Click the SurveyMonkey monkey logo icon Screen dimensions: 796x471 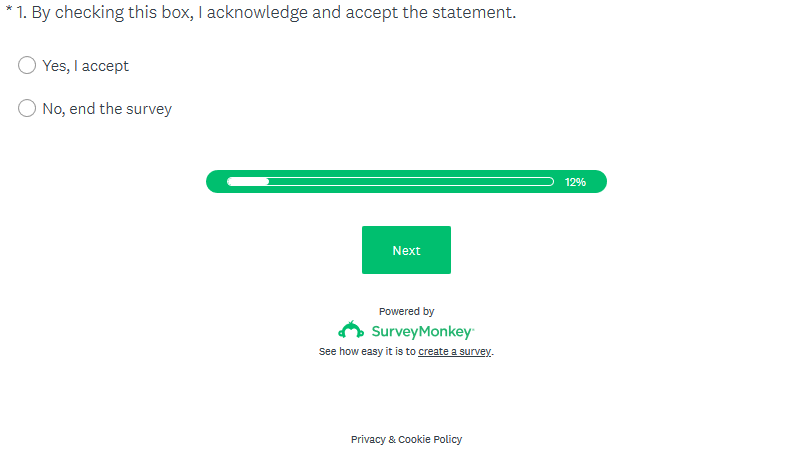pos(351,330)
